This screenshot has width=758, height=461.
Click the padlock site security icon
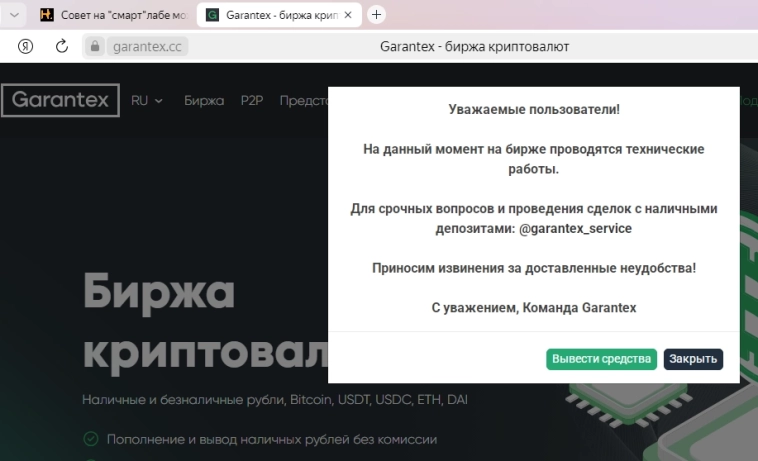coord(95,46)
